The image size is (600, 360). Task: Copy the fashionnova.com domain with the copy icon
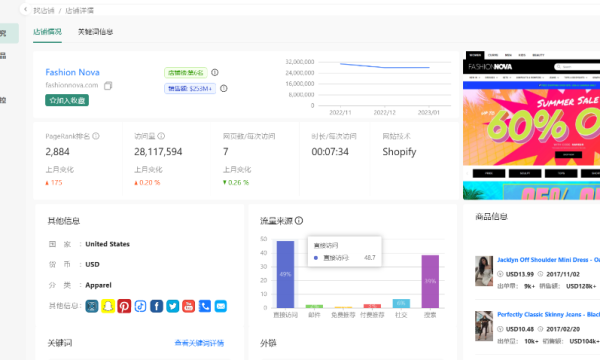(x=108, y=85)
